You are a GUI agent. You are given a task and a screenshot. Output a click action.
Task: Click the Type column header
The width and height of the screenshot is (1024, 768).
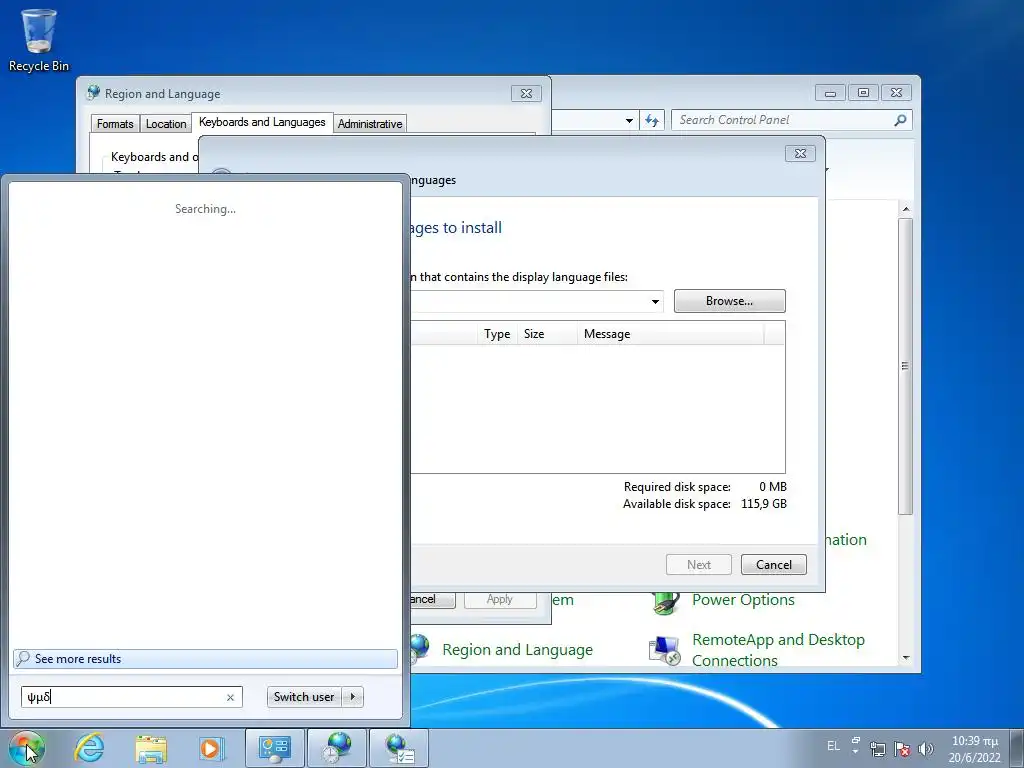click(497, 334)
